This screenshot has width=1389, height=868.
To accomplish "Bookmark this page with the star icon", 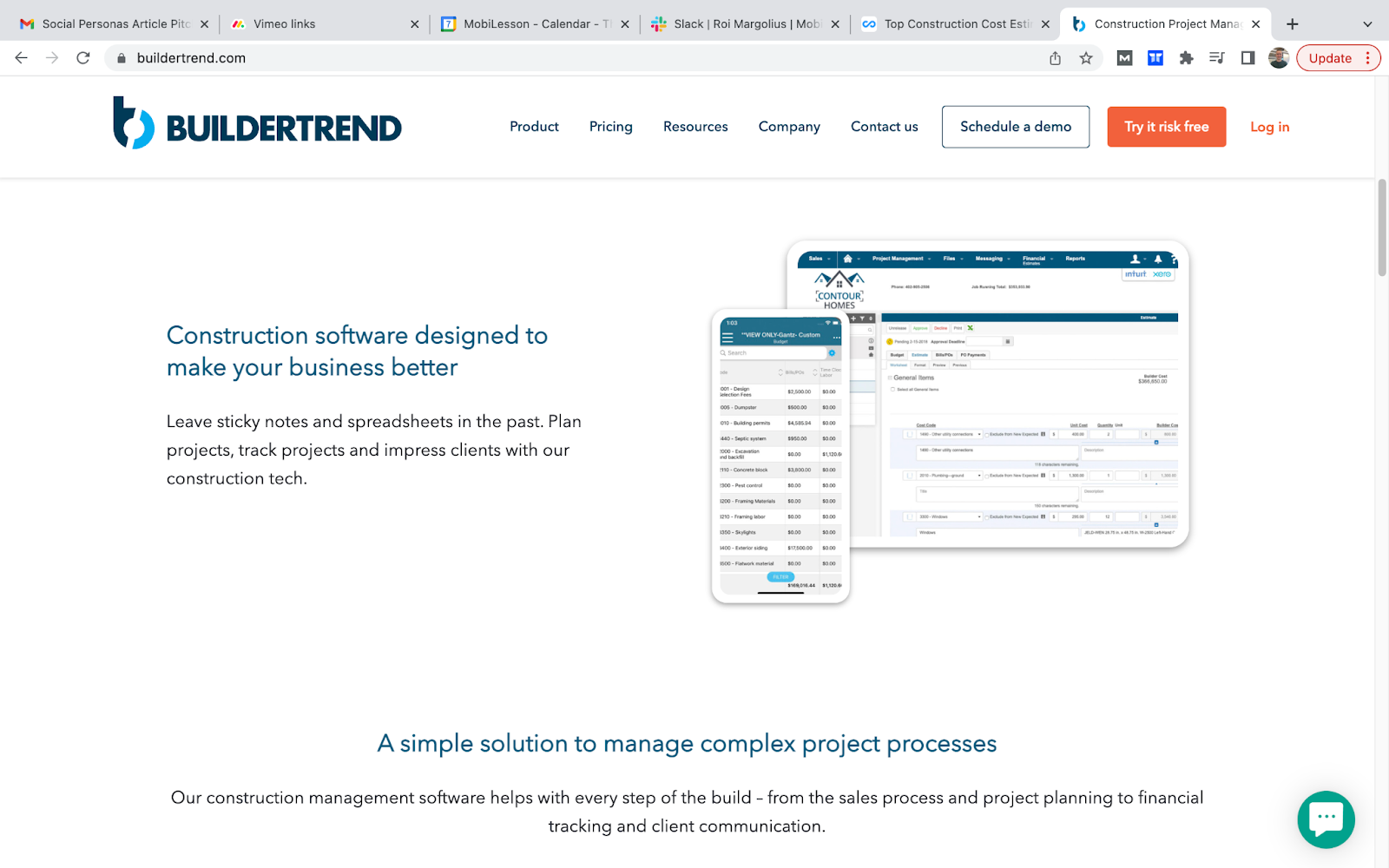I will (x=1086, y=58).
